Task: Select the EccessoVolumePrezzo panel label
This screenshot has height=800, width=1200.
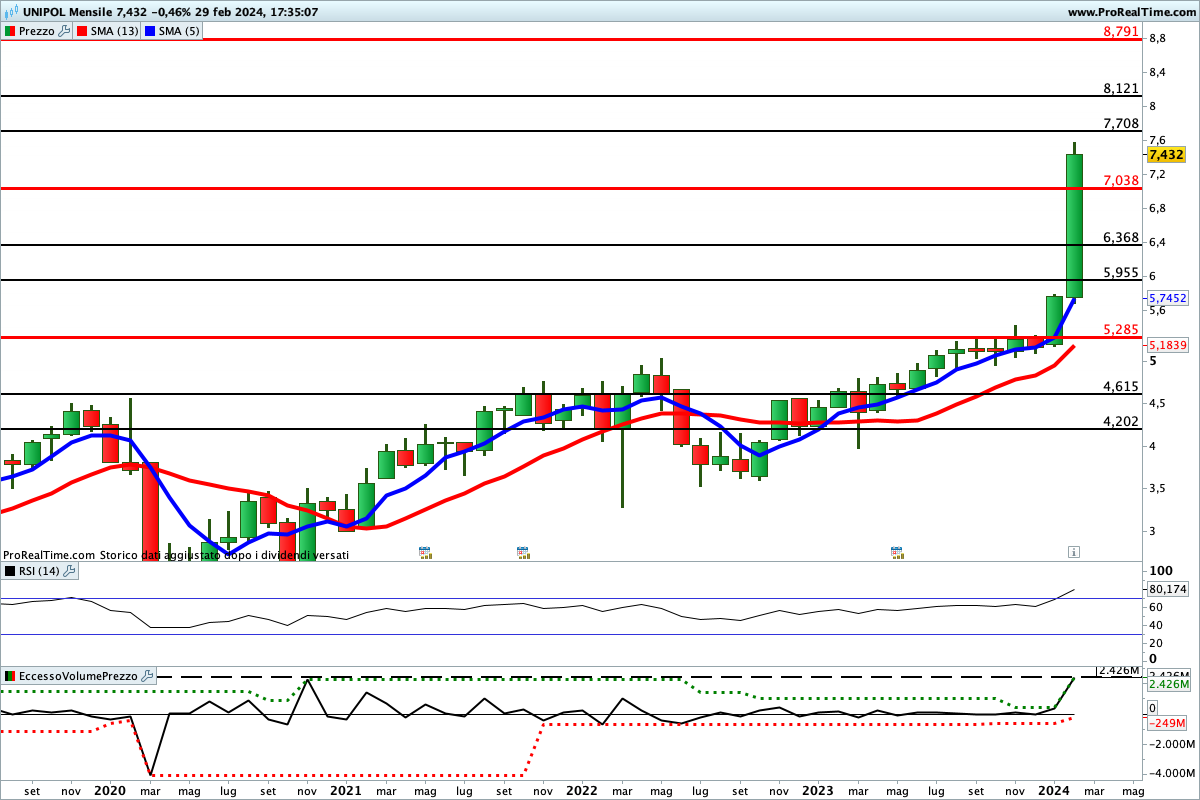Action: point(78,676)
